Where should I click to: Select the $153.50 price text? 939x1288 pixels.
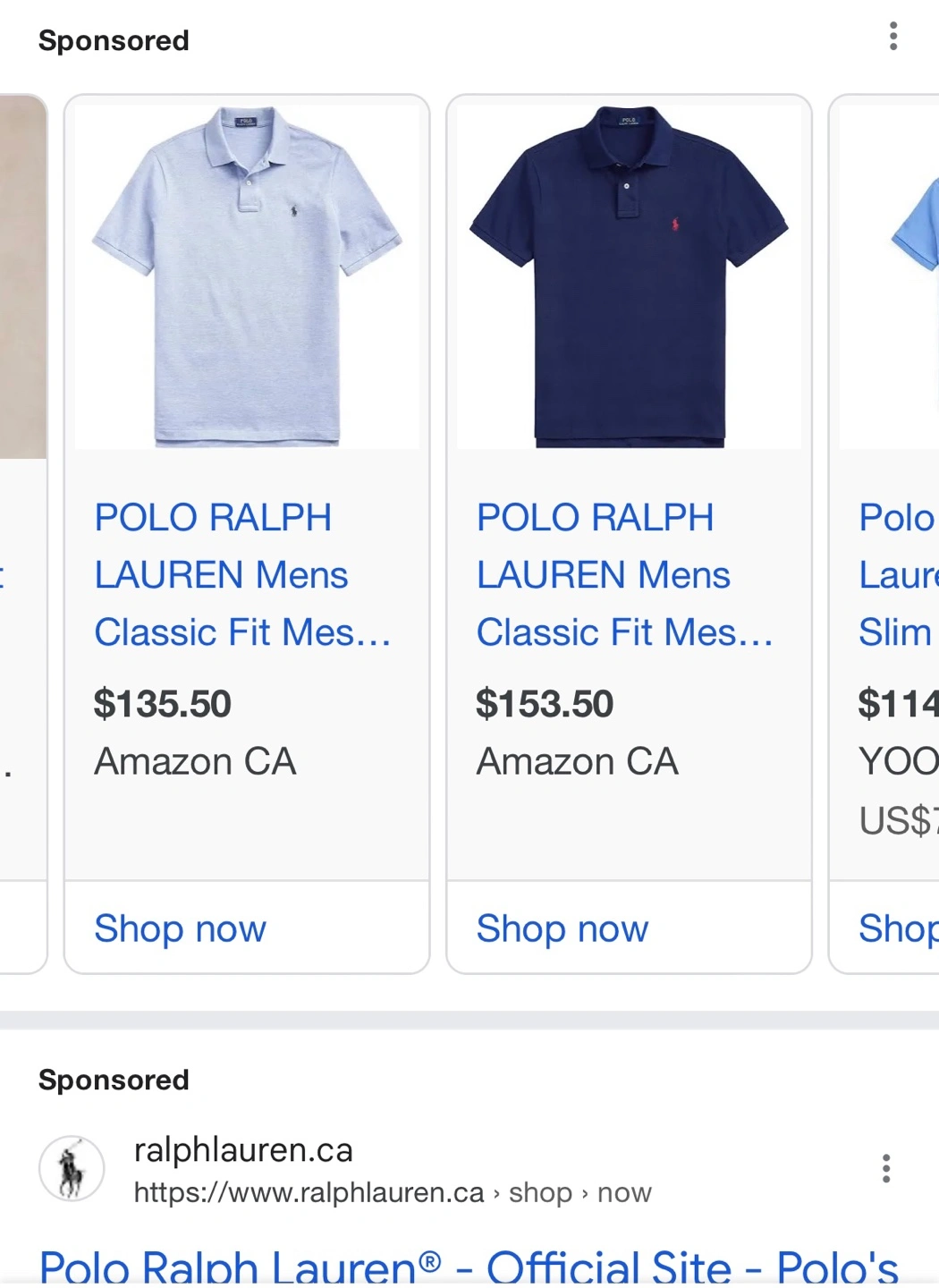[544, 704]
